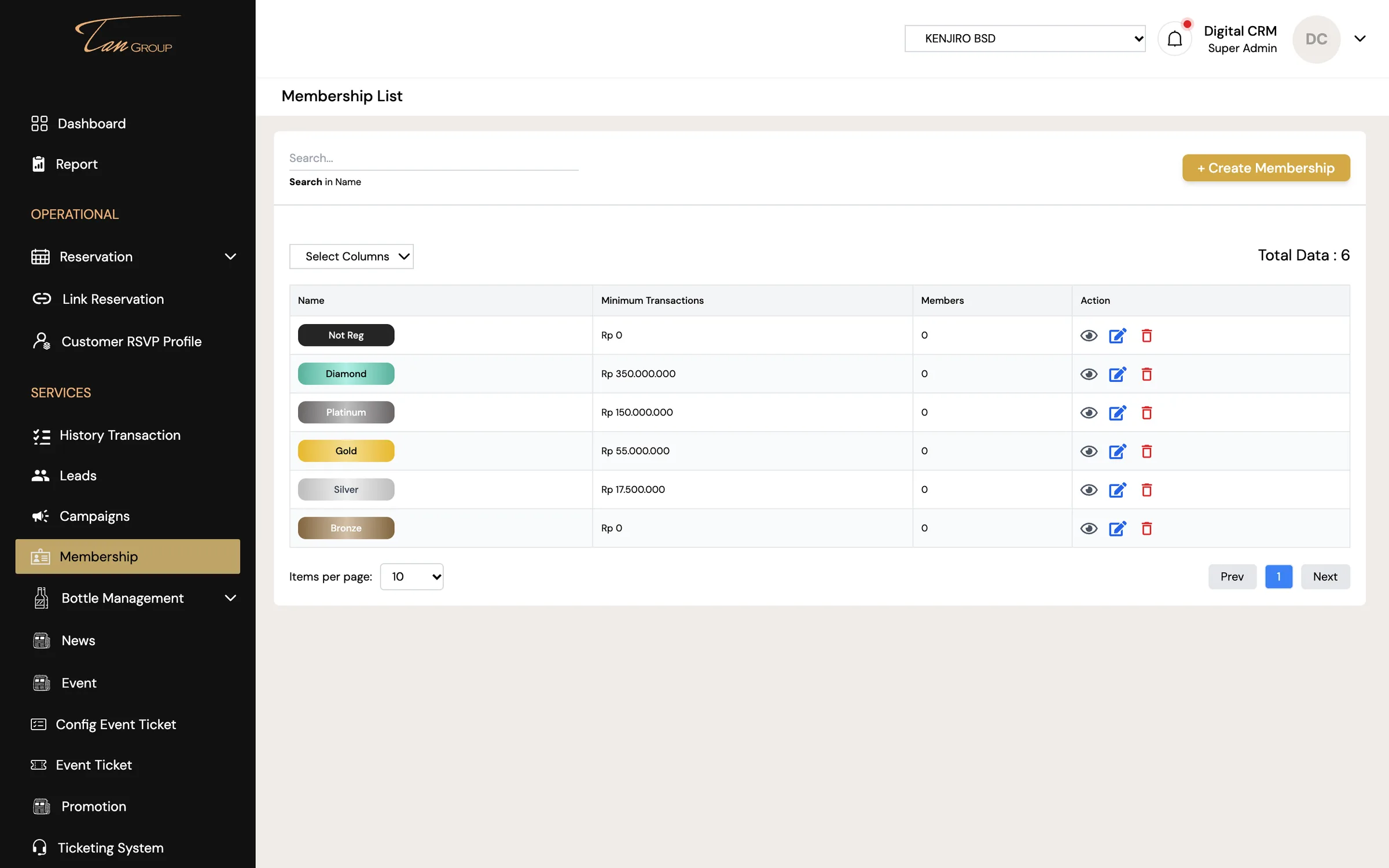This screenshot has height=868, width=1389.
Task: Click the Diamond membership color badge
Action: click(346, 374)
